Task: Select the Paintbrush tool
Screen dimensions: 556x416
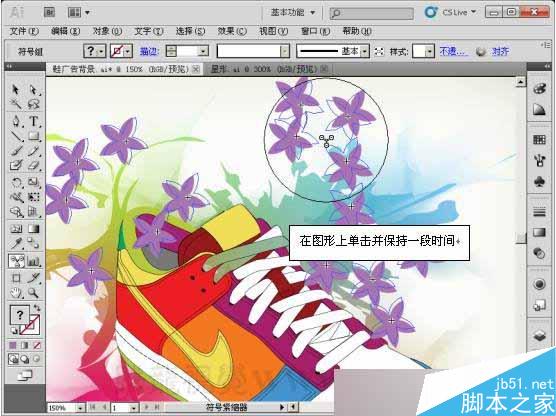Action: (16, 151)
